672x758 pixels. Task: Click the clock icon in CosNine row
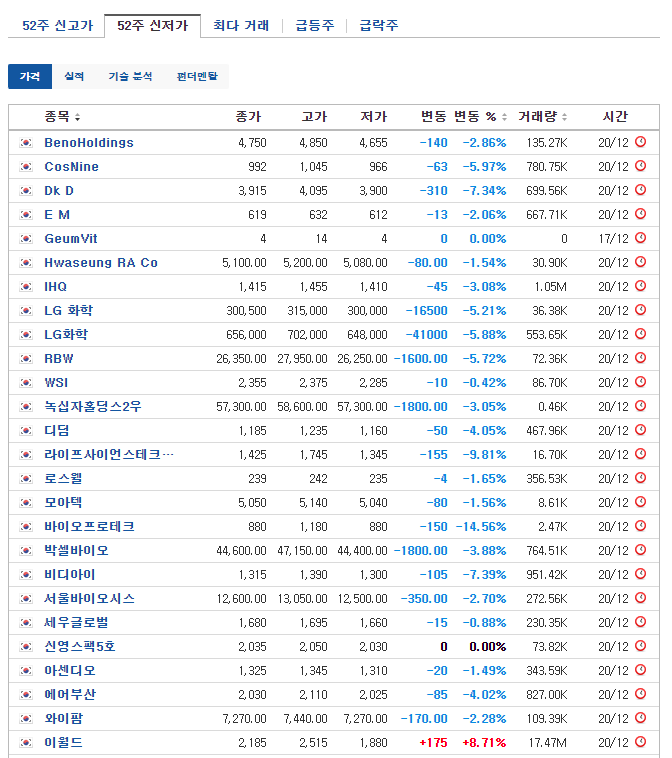click(641, 166)
